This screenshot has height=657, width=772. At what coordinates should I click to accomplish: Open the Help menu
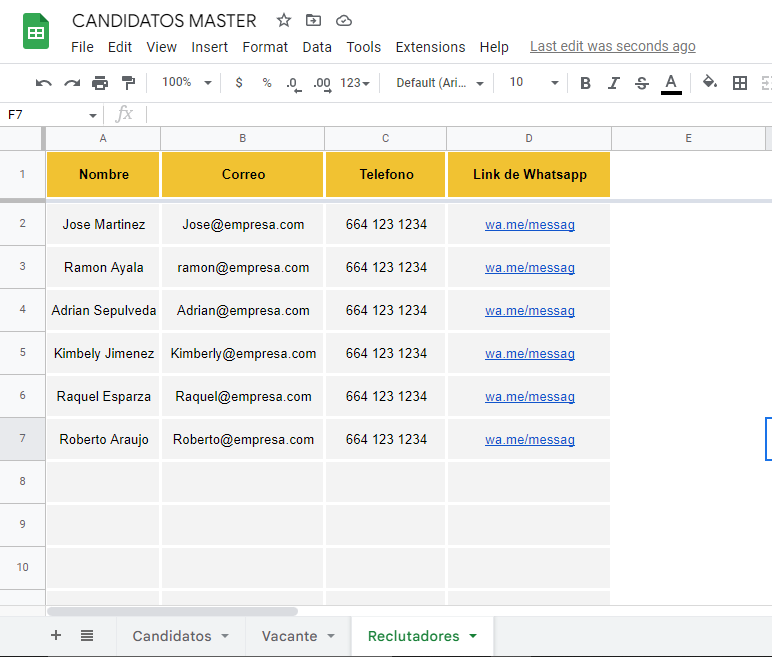pyautogui.click(x=494, y=47)
